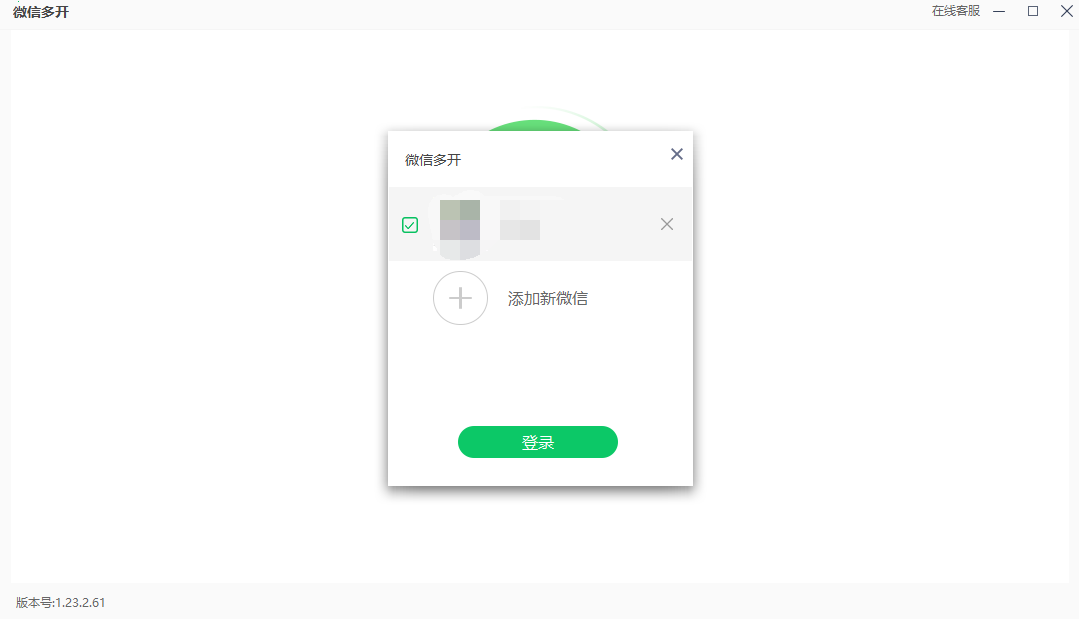
Task: Select the 添加新微信 label
Action: coord(548,298)
